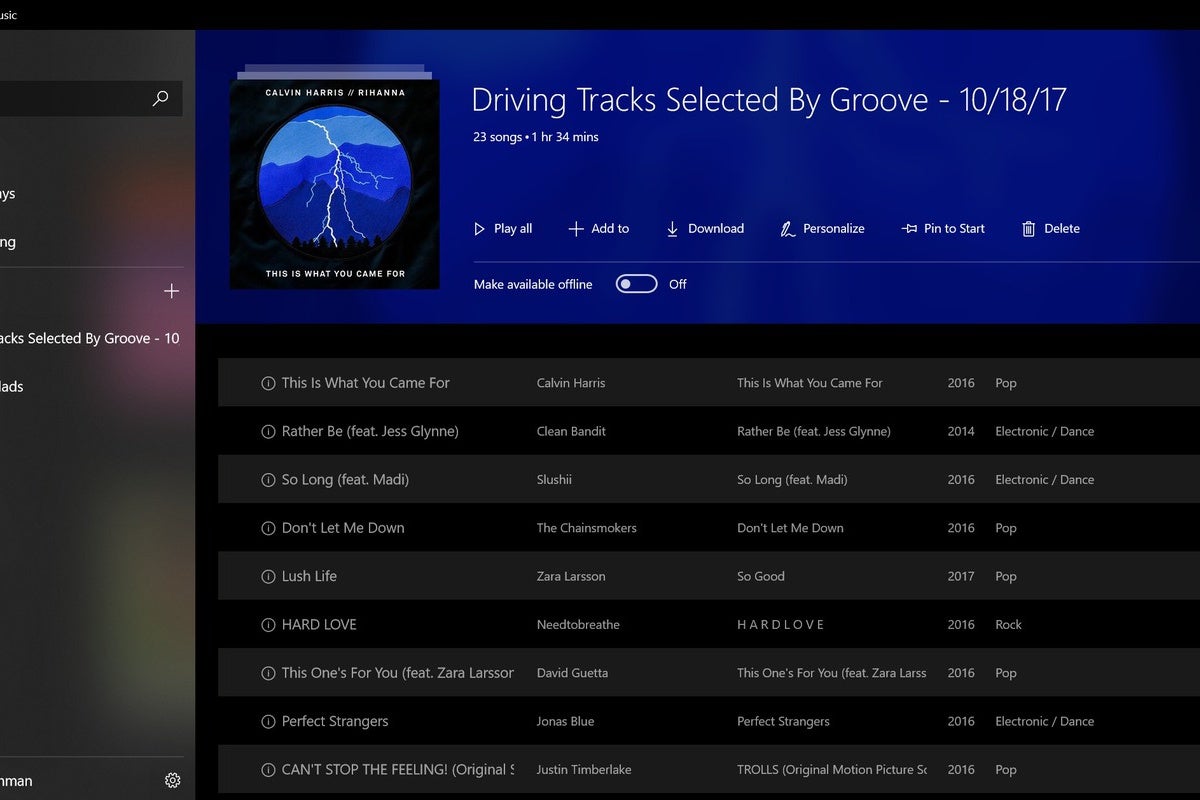Open artist David Guetta
Image resolution: width=1200 pixels, height=800 pixels.
pyautogui.click(x=572, y=673)
